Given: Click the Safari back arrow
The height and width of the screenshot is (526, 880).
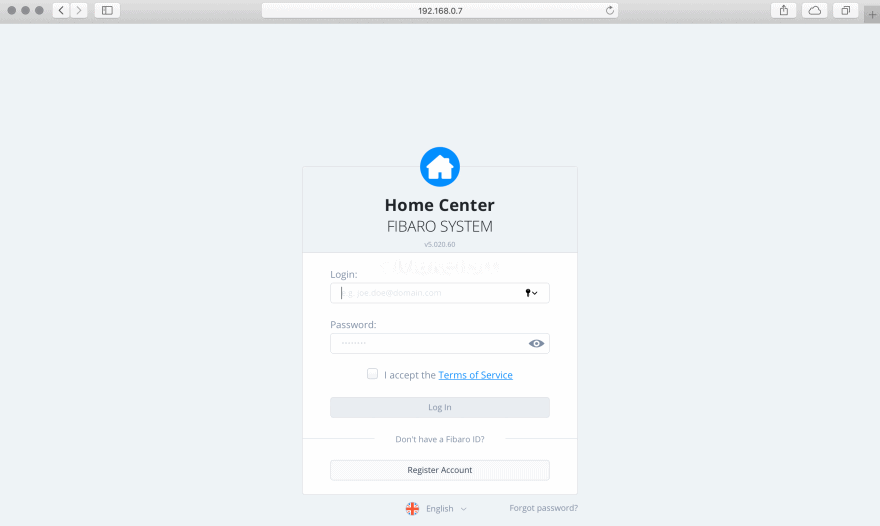Looking at the screenshot, I should pos(61,10).
